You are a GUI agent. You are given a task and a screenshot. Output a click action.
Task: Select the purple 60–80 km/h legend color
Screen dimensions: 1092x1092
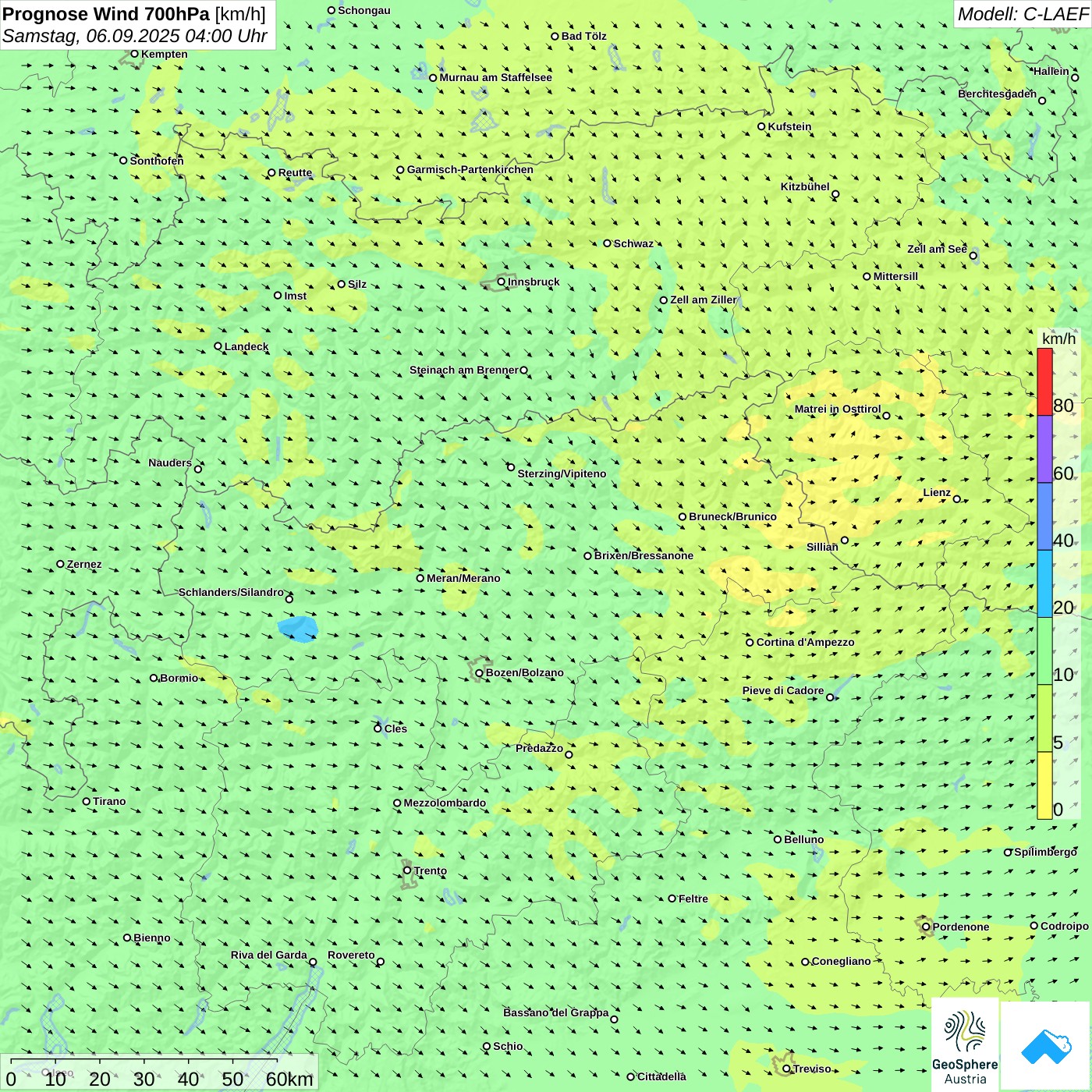pos(1044,449)
